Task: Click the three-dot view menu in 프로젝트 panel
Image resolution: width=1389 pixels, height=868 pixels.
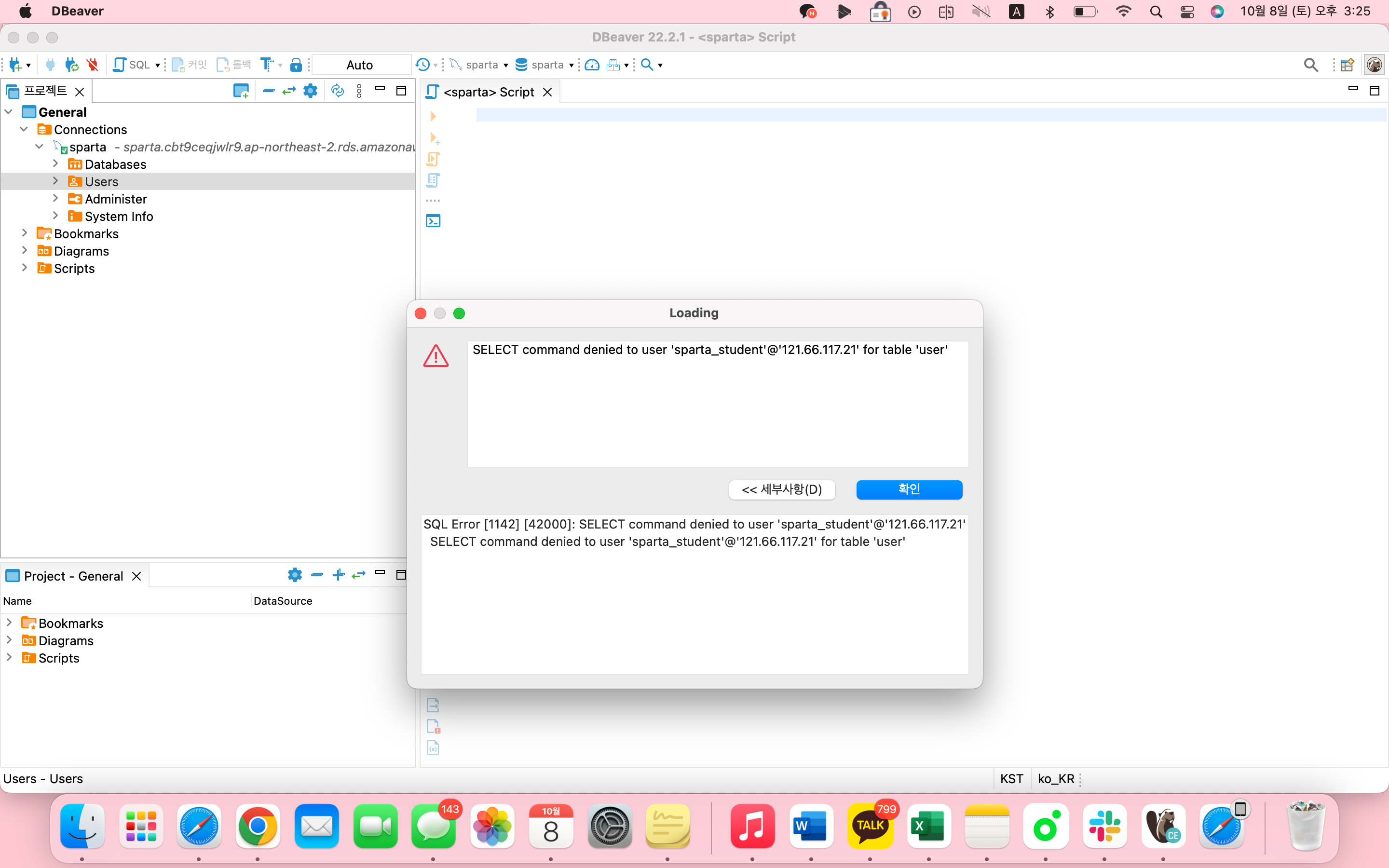Action: coord(359,91)
